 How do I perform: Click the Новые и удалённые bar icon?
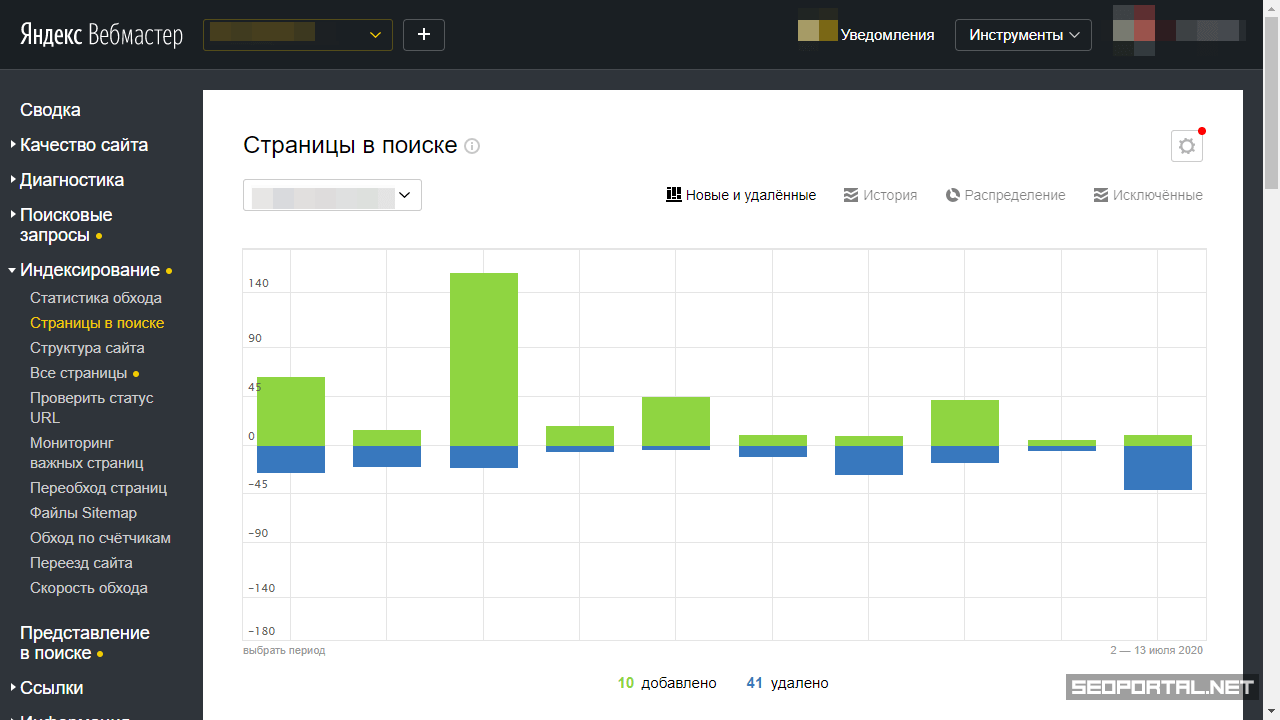[x=674, y=195]
